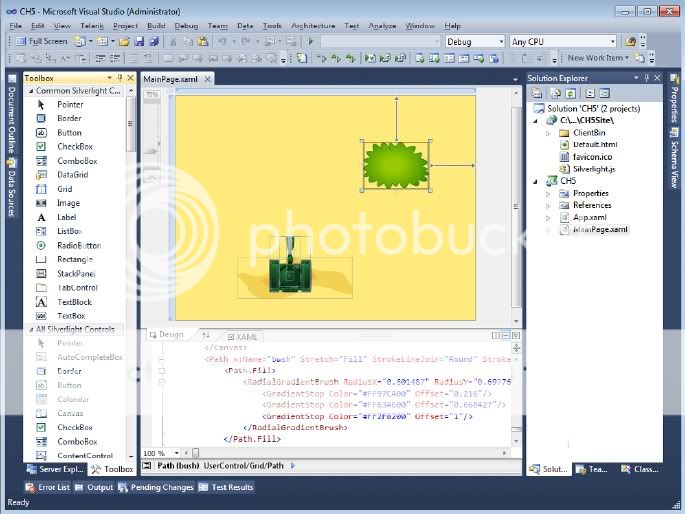
Task: Collapse the CH5 project node
Action: pos(536,181)
